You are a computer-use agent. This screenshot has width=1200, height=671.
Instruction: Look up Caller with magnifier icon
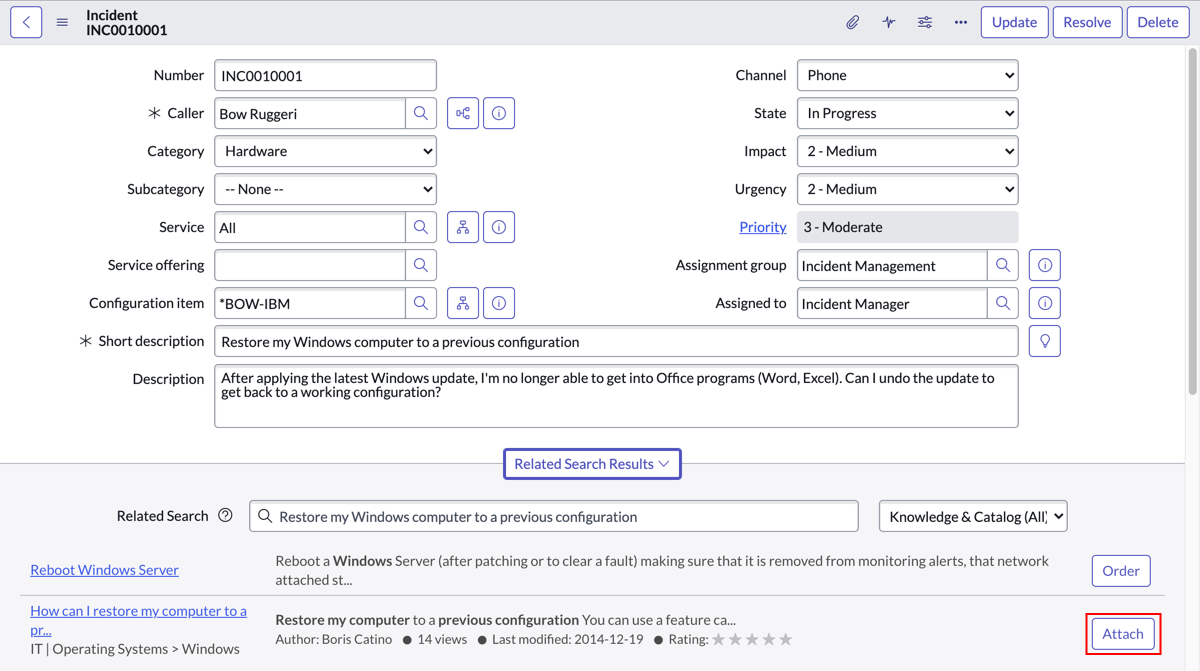[421, 113]
